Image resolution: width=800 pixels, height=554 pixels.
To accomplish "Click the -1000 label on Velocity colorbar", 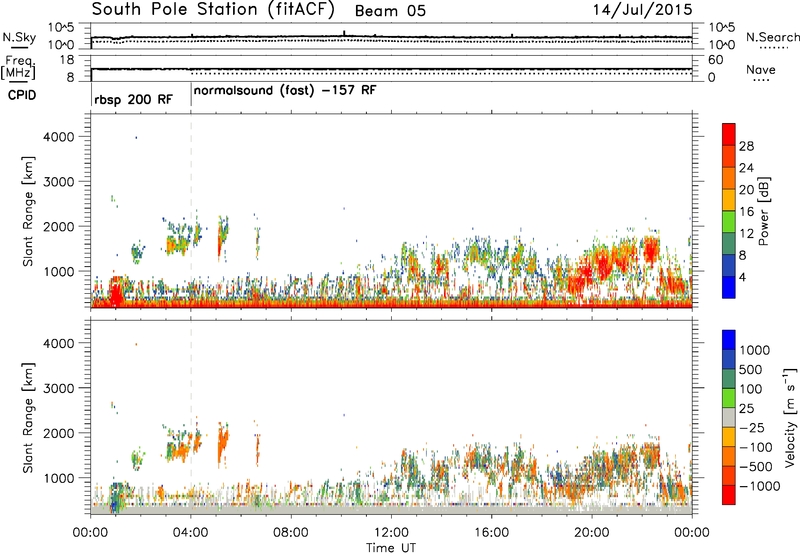I will 759,486.
